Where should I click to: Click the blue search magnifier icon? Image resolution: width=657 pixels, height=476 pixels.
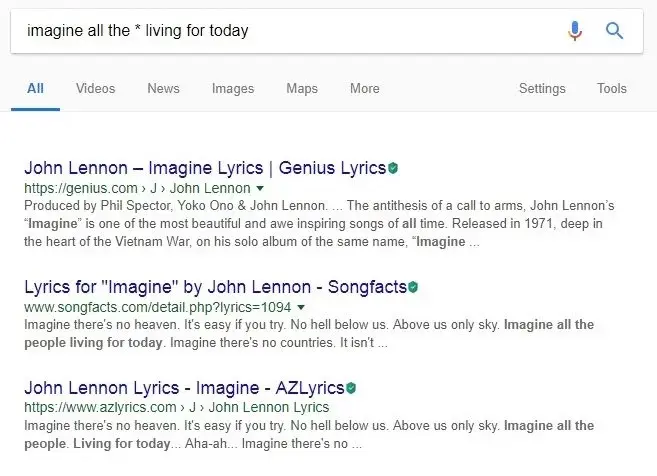point(615,31)
